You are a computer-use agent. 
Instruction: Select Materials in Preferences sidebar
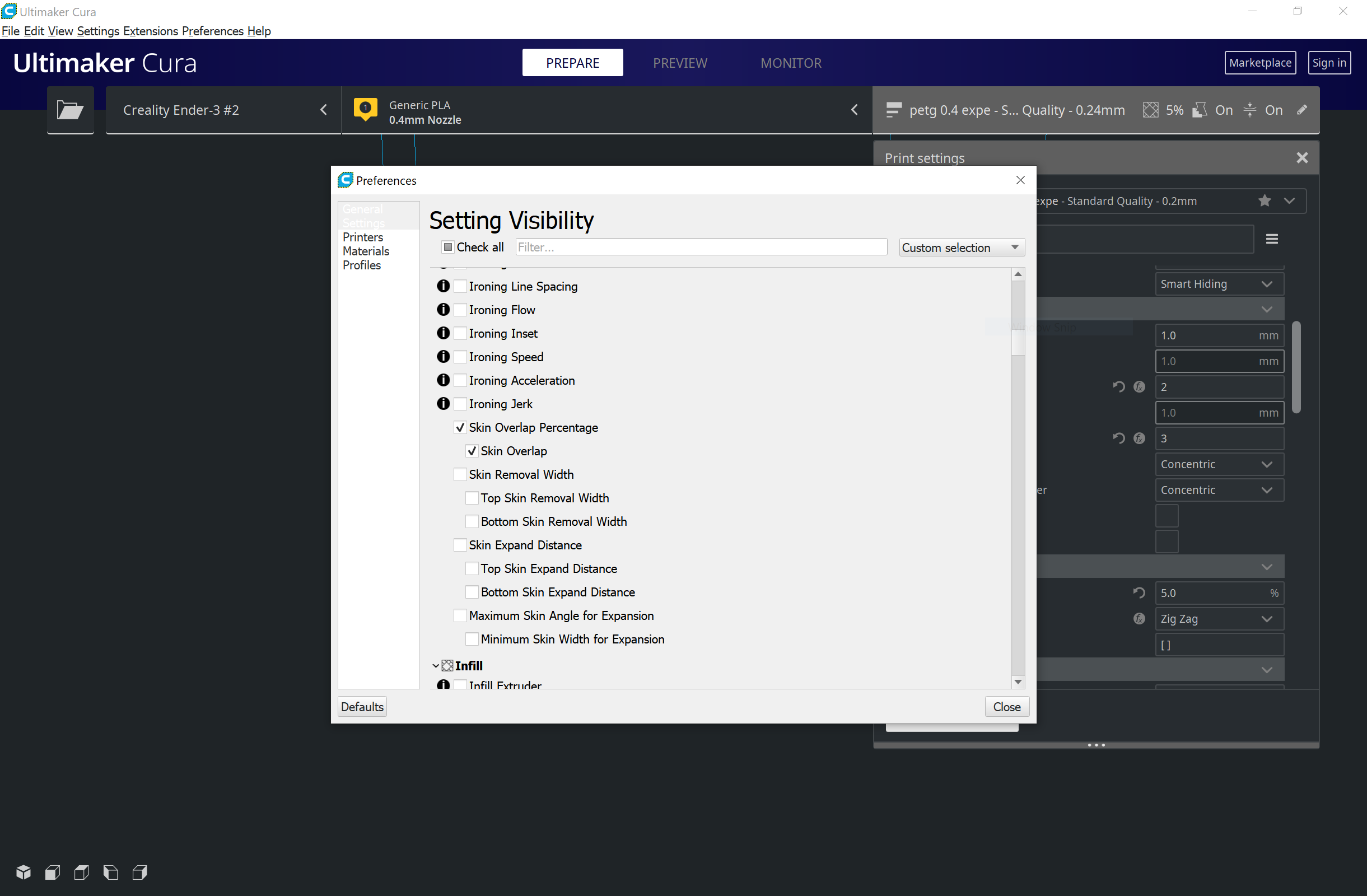coord(366,251)
